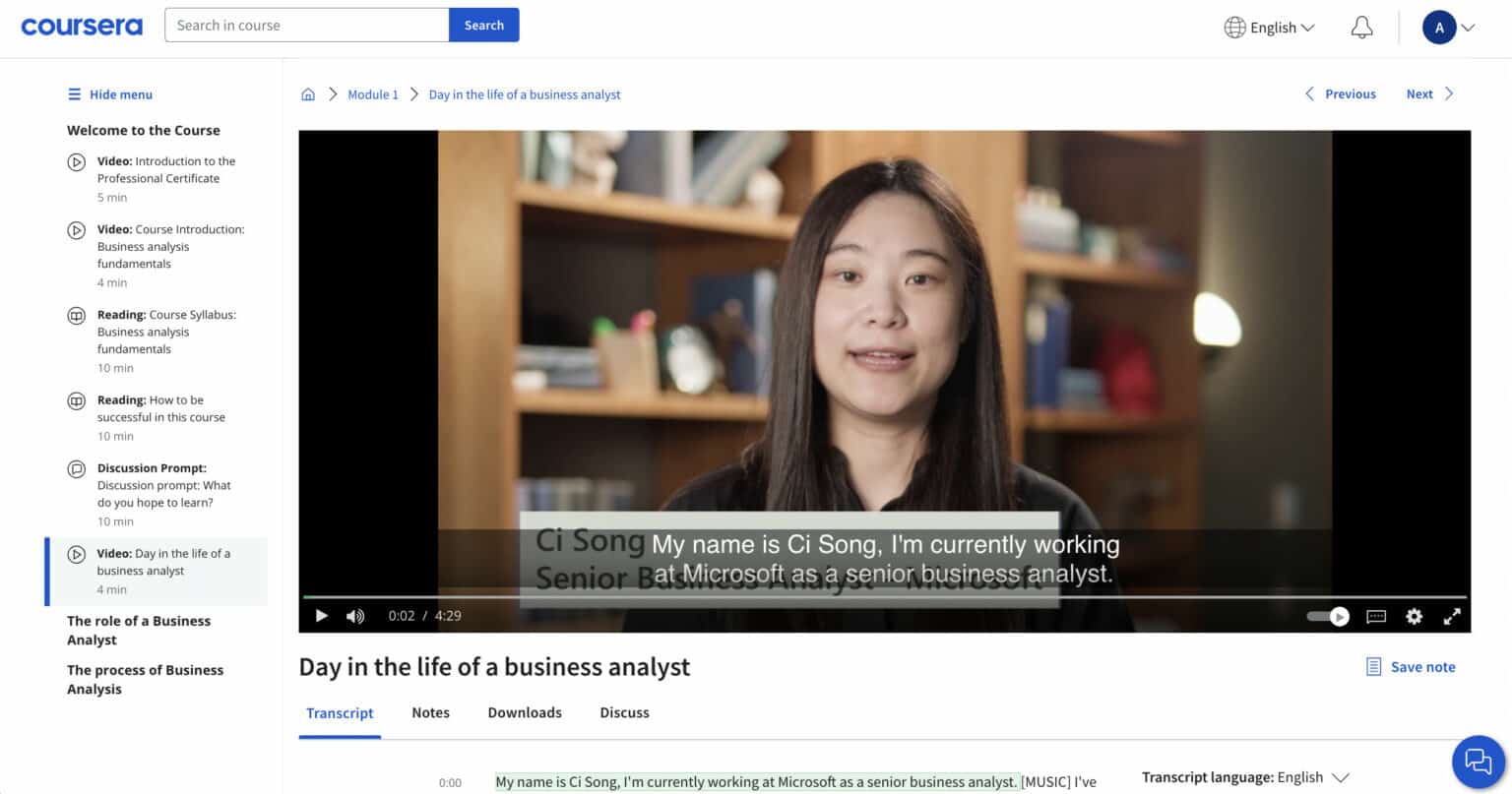Click the course search input field
This screenshot has width=1512, height=794.
click(306, 25)
